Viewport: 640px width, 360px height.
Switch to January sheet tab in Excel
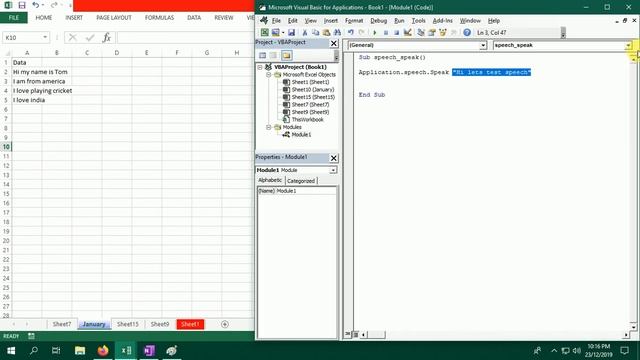click(94, 324)
